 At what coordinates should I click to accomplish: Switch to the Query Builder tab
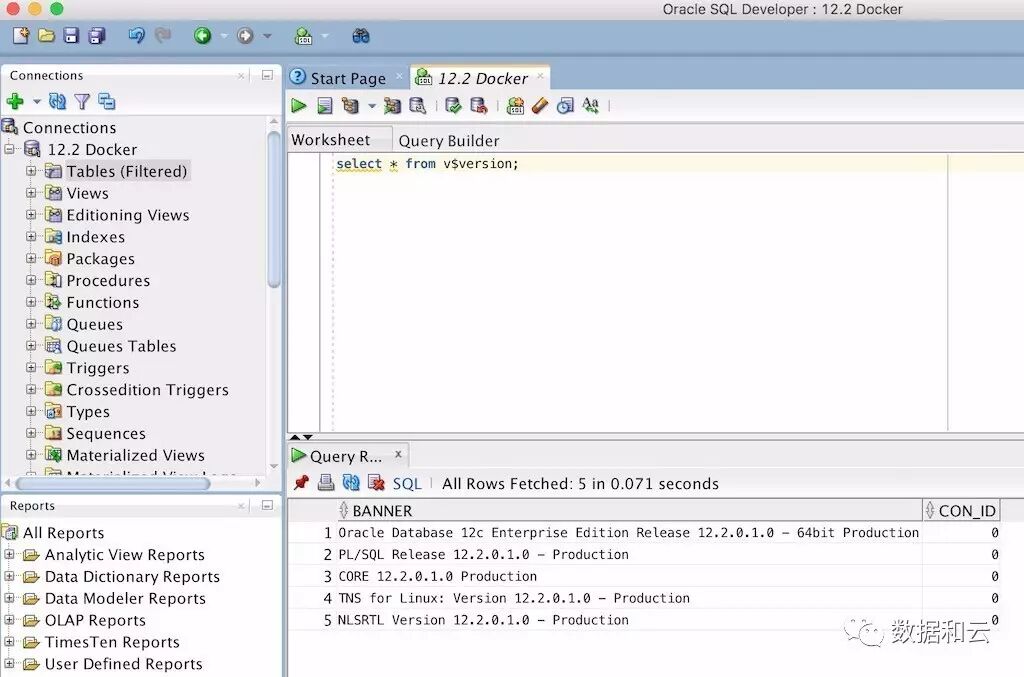[x=449, y=140]
